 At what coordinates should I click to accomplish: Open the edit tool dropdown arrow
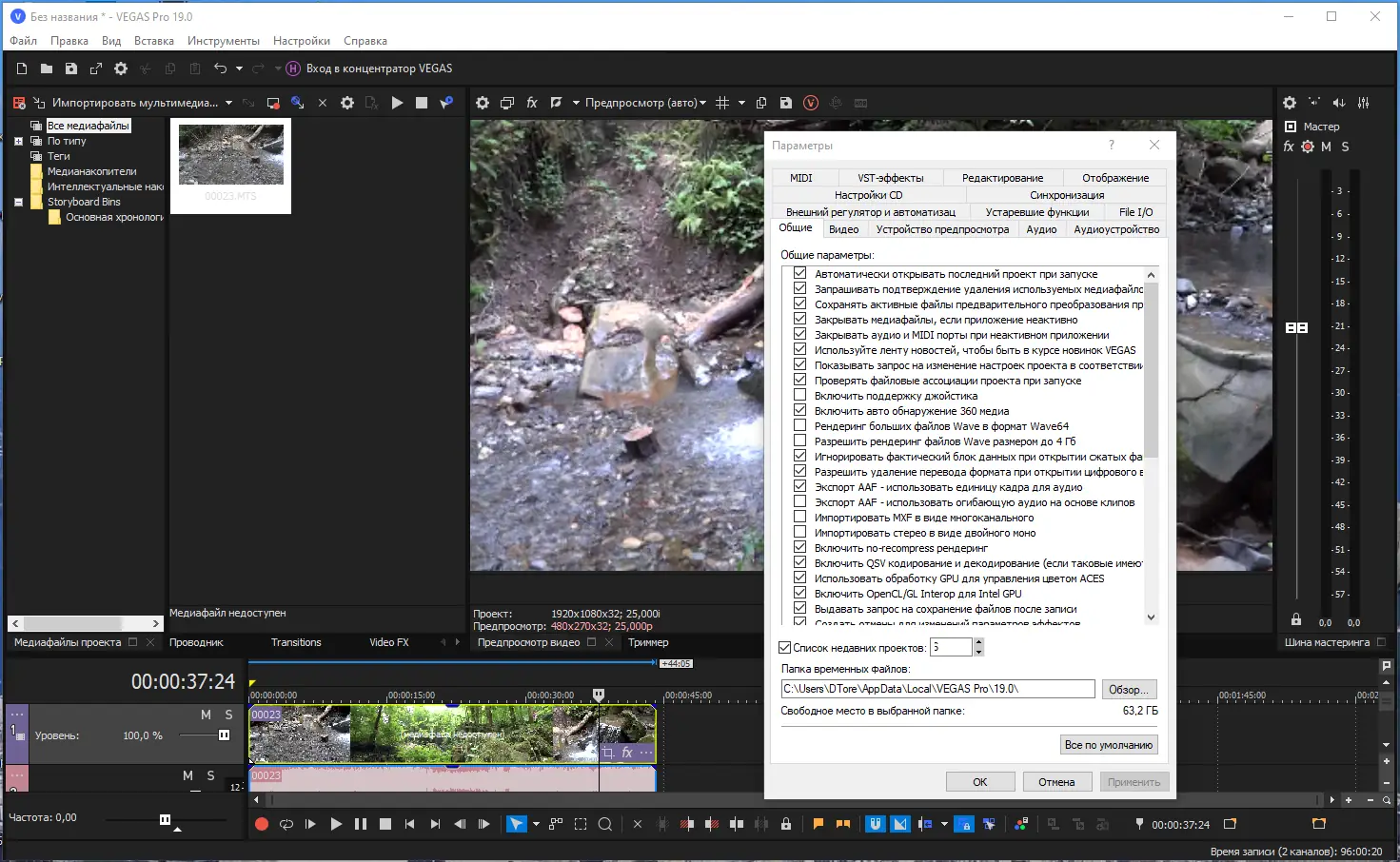tap(536, 824)
